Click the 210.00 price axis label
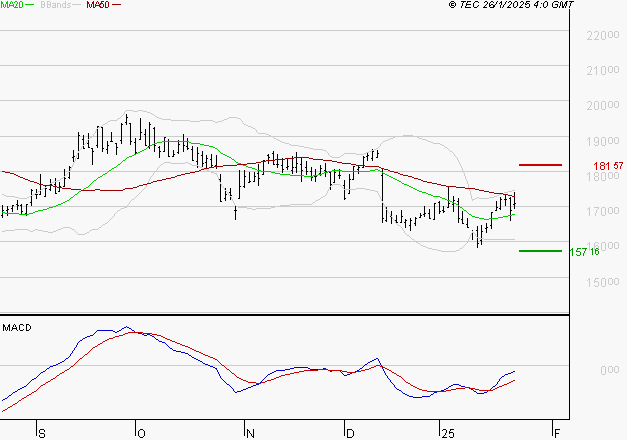This screenshot has height=440, width=627. tap(603, 71)
